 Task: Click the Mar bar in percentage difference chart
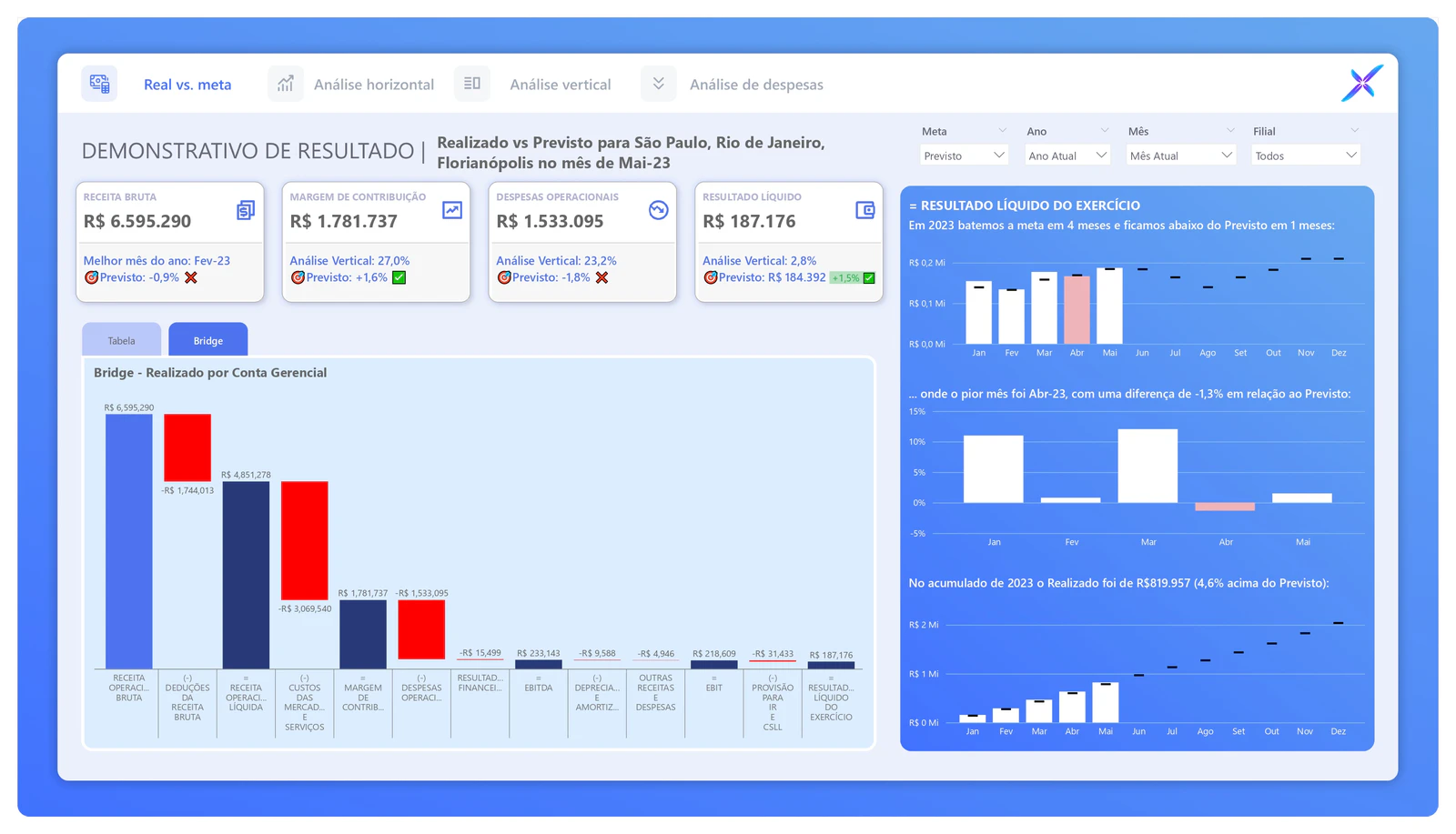[x=1148, y=466]
